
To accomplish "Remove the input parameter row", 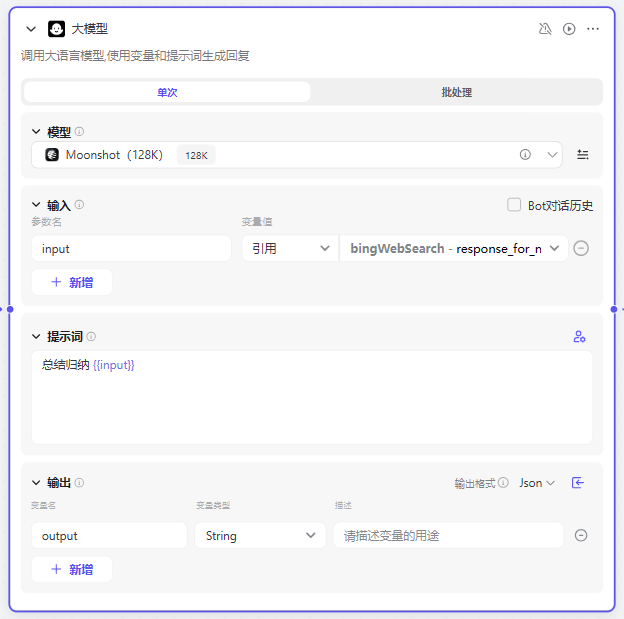I will click(581, 248).
